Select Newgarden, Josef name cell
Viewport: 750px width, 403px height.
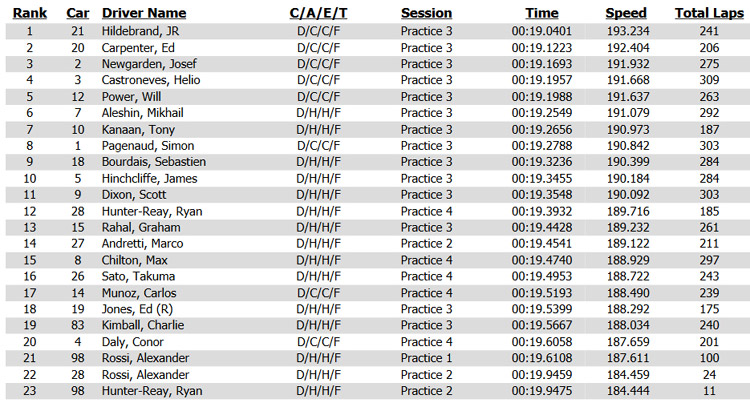coord(149,64)
